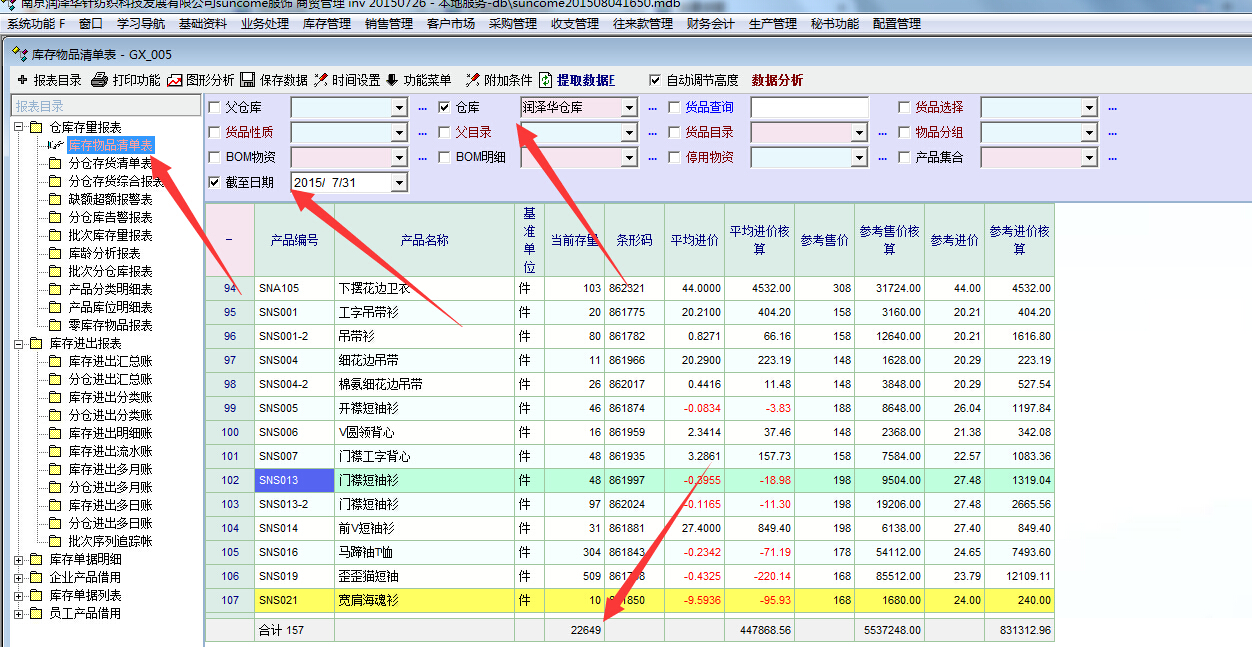This screenshot has height=647, width=1252.
Task: Click the 附加条件 icon
Action: 472,80
